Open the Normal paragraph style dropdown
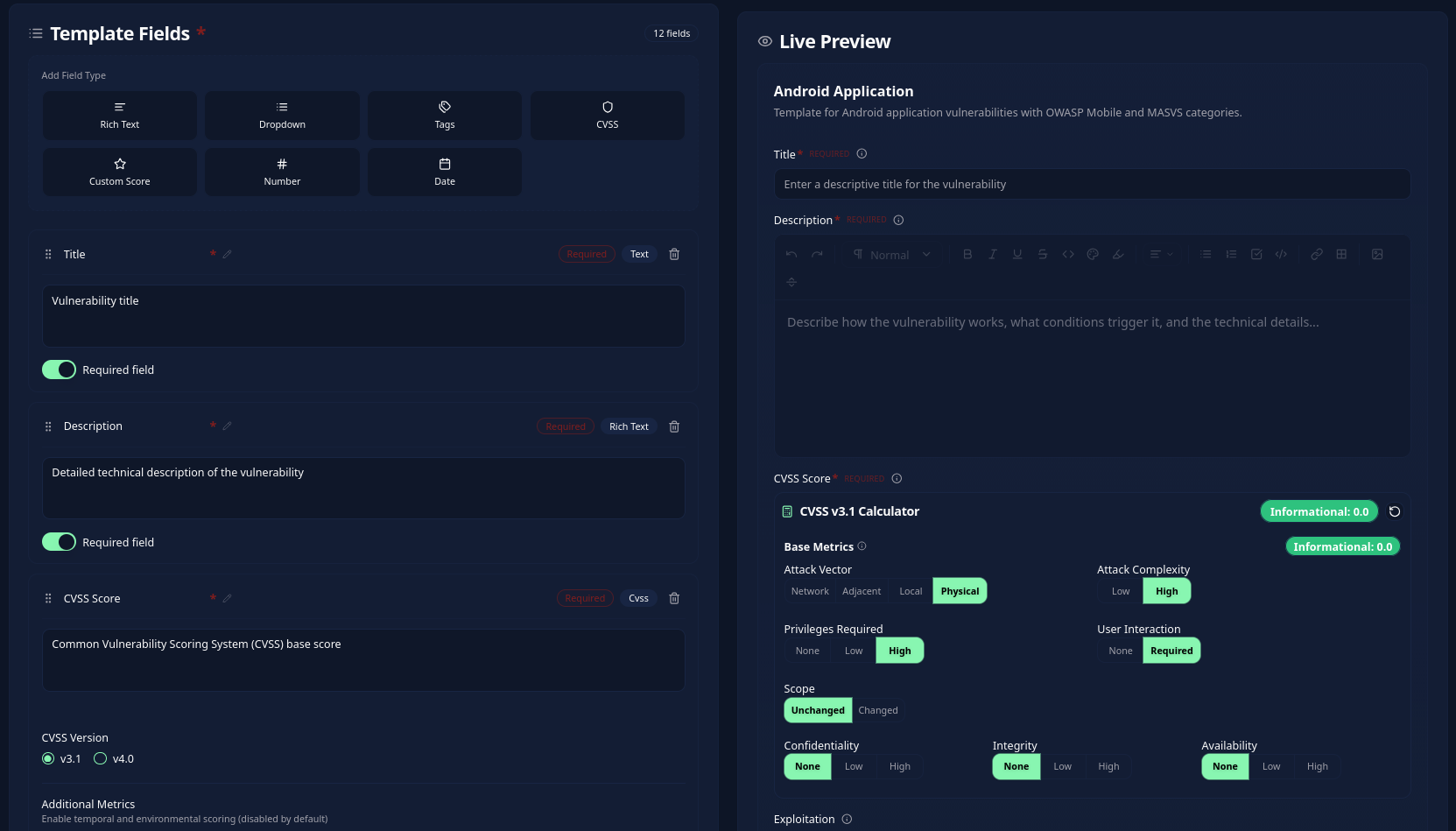The width and height of the screenshot is (1456, 831). pyautogui.click(x=892, y=255)
